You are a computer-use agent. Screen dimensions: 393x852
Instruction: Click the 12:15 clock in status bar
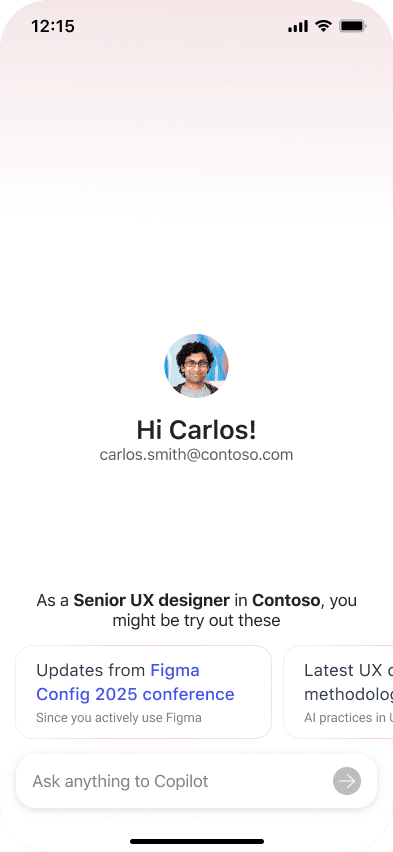[x=53, y=26]
